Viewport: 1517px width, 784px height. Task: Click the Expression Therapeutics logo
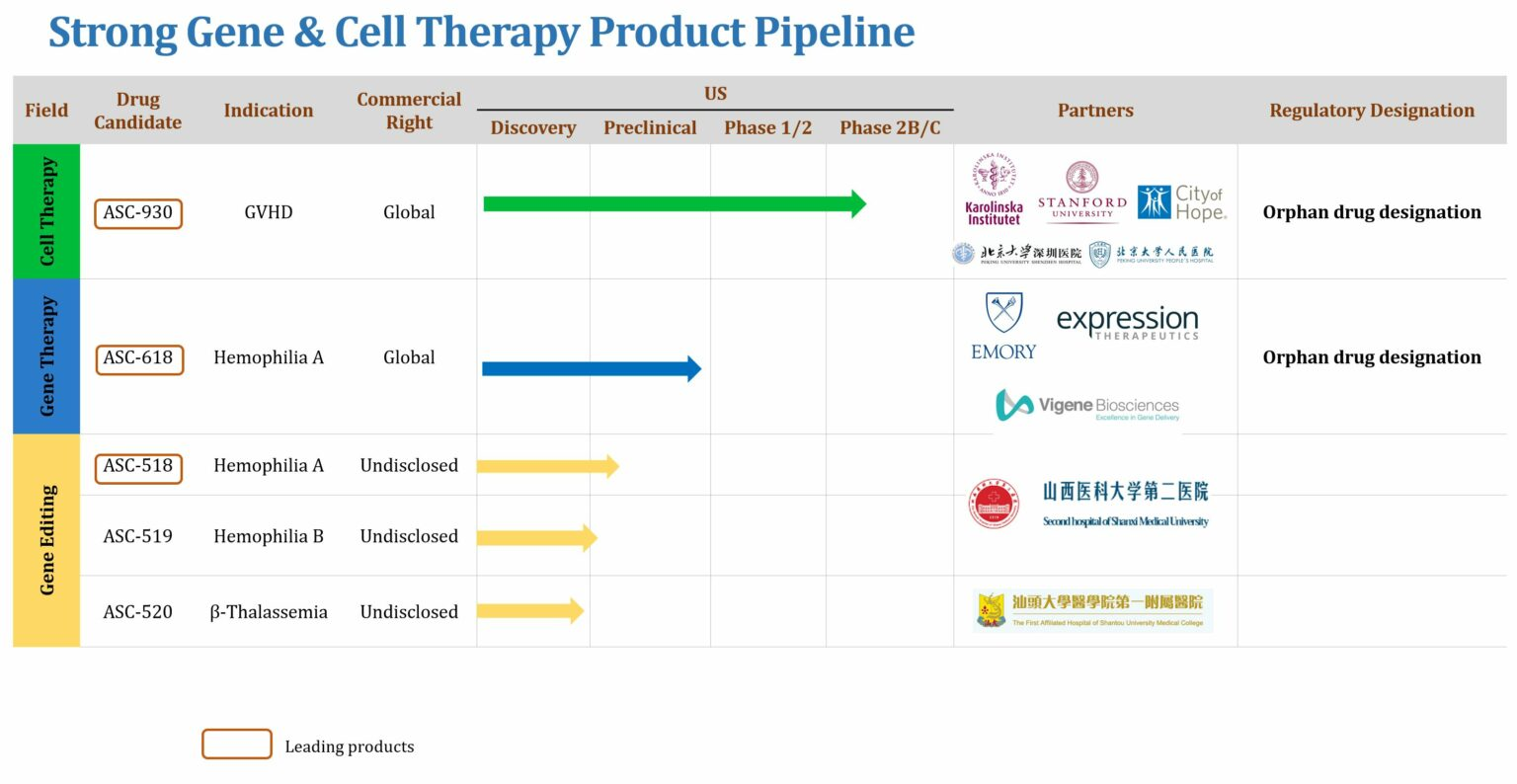pos(1127,323)
